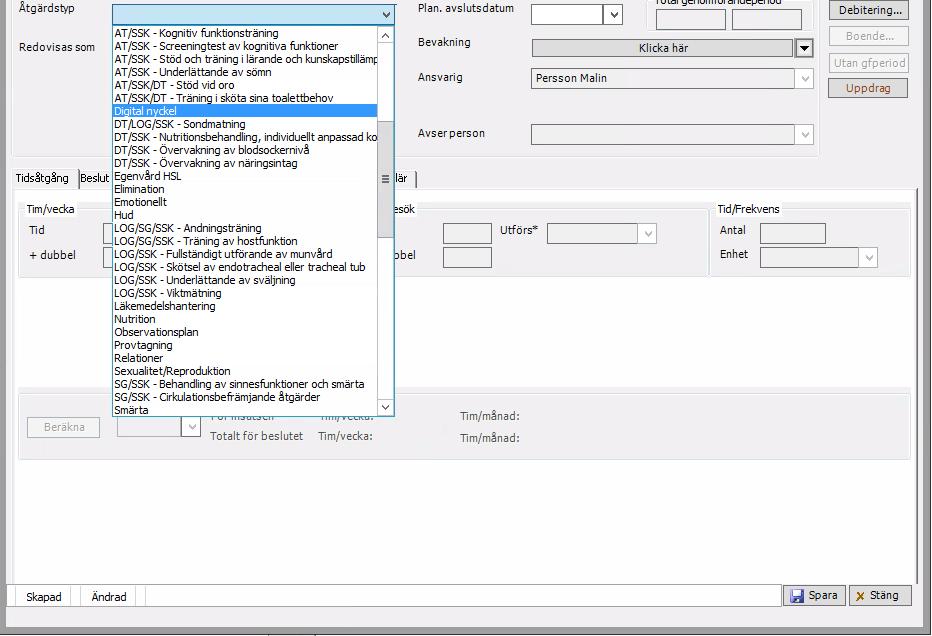Image resolution: width=932 pixels, height=636 pixels.
Task: Click the Plan. avslutsdatum date field
Action: 567,14
